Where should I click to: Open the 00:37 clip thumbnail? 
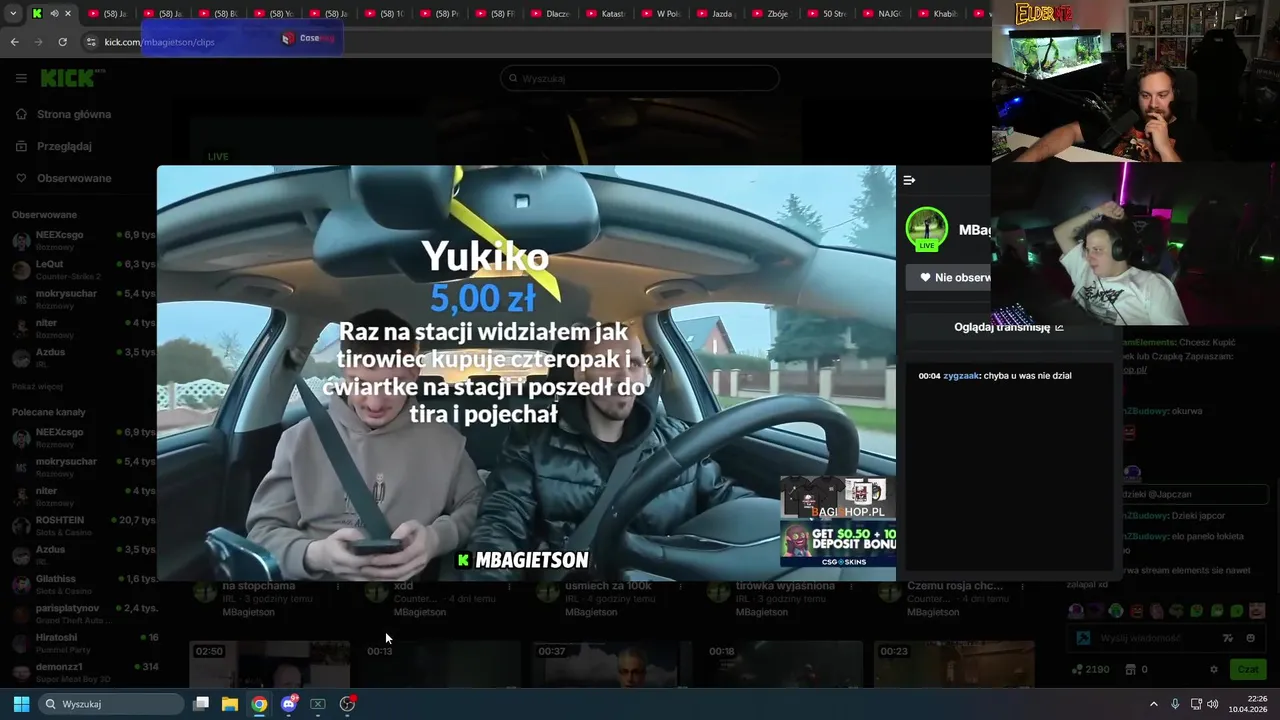point(612,665)
